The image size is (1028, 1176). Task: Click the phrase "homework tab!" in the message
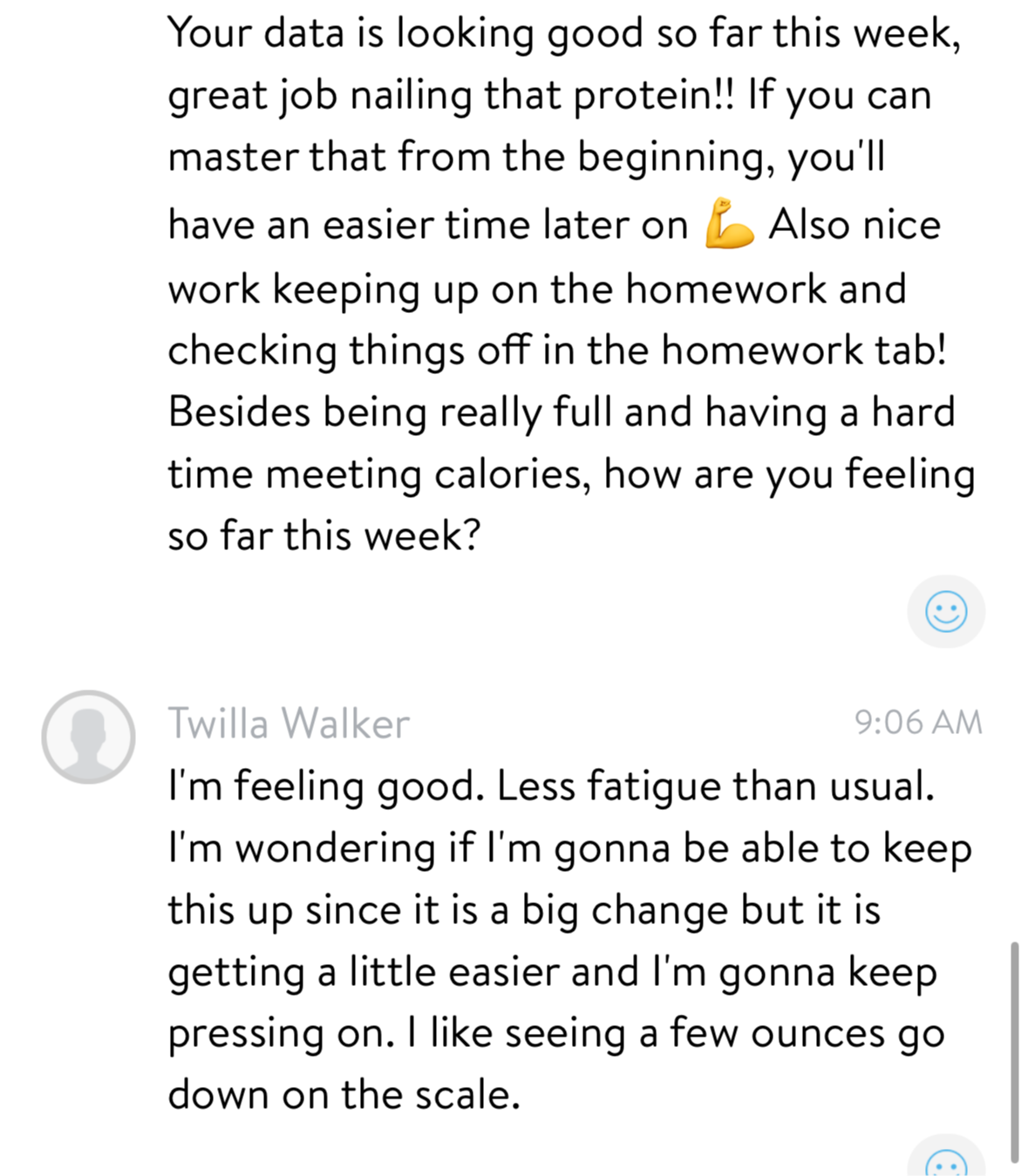(x=803, y=350)
